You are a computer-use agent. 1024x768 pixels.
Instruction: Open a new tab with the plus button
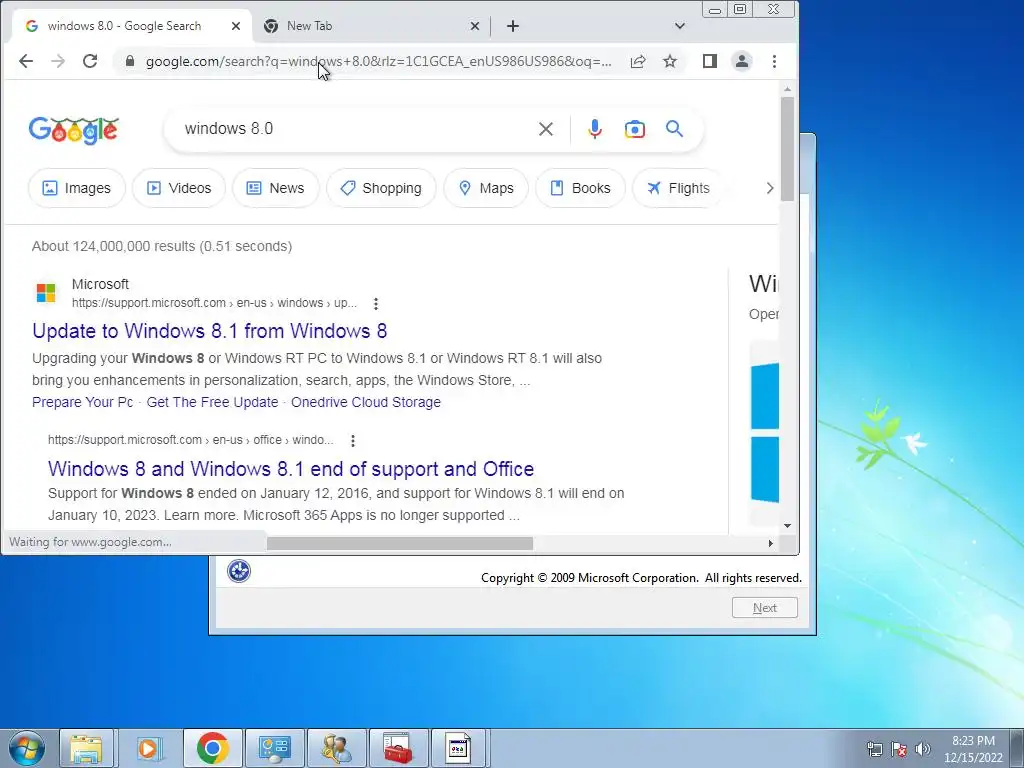[x=513, y=26]
